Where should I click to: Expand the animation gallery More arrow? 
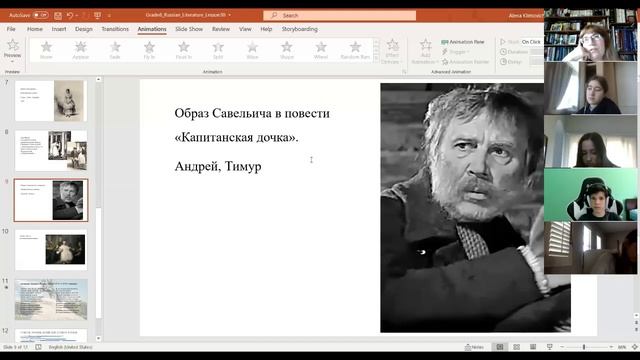(376, 59)
